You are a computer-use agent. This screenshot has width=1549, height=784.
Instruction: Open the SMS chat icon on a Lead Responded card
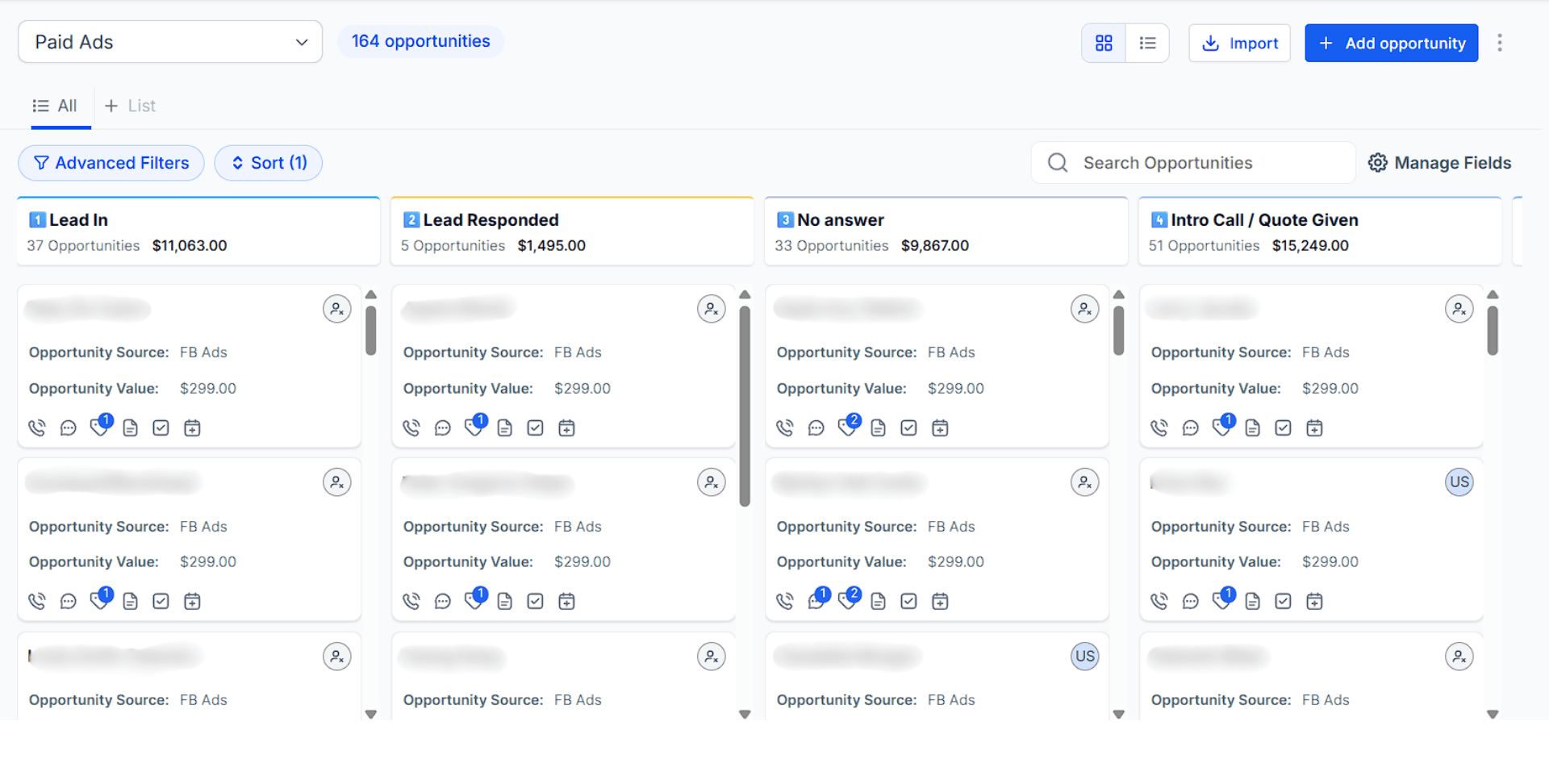click(x=442, y=427)
